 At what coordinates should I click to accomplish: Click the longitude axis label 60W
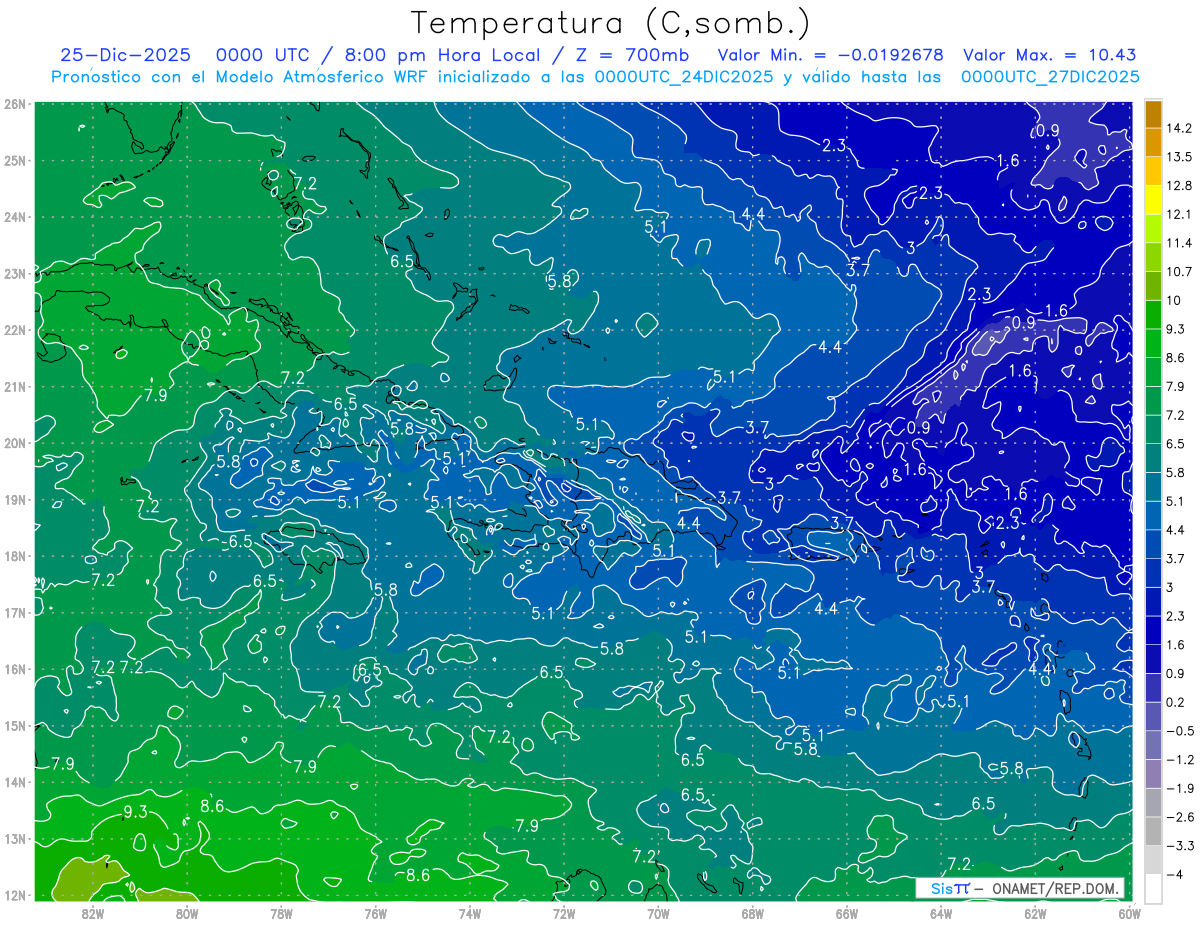coord(1129,913)
